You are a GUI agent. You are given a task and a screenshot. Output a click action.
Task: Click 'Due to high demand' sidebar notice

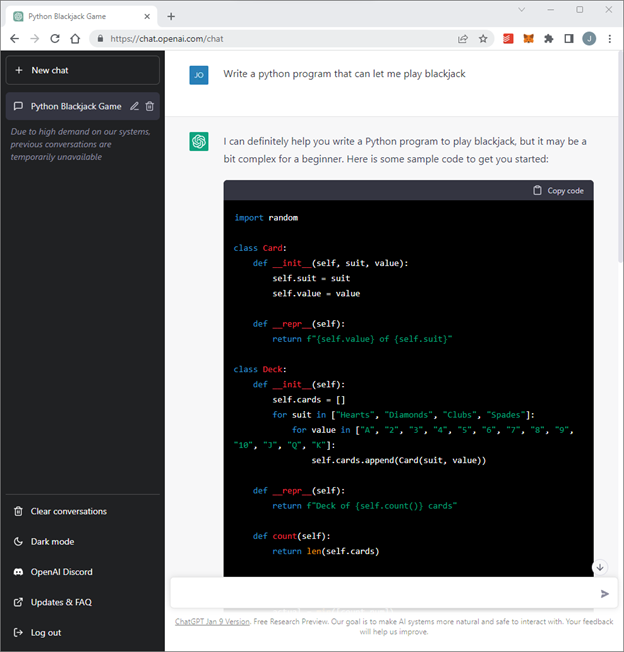(x=80, y=144)
